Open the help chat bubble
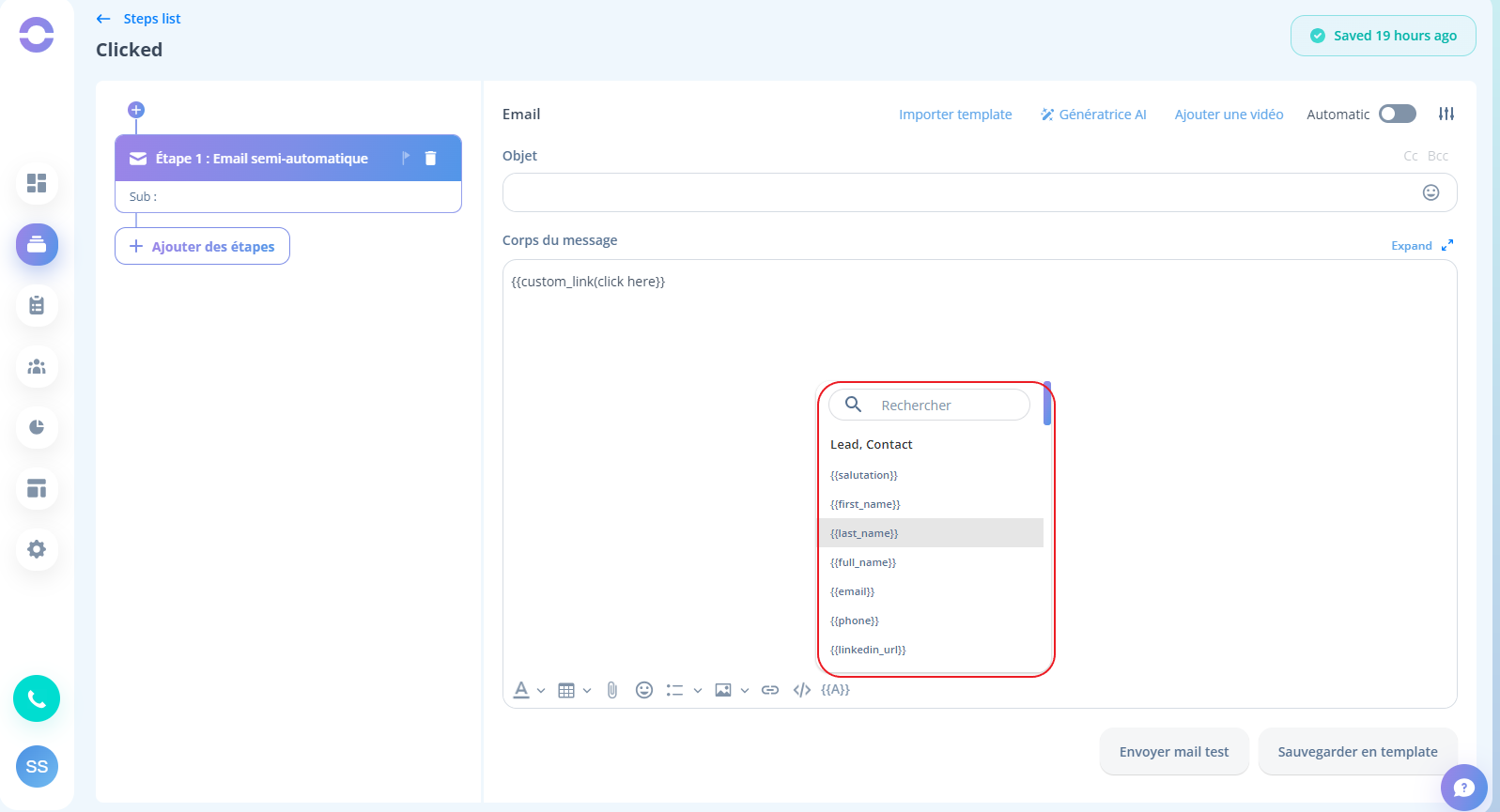Image resolution: width=1500 pixels, height=812 pixels. click(1464, 788)
